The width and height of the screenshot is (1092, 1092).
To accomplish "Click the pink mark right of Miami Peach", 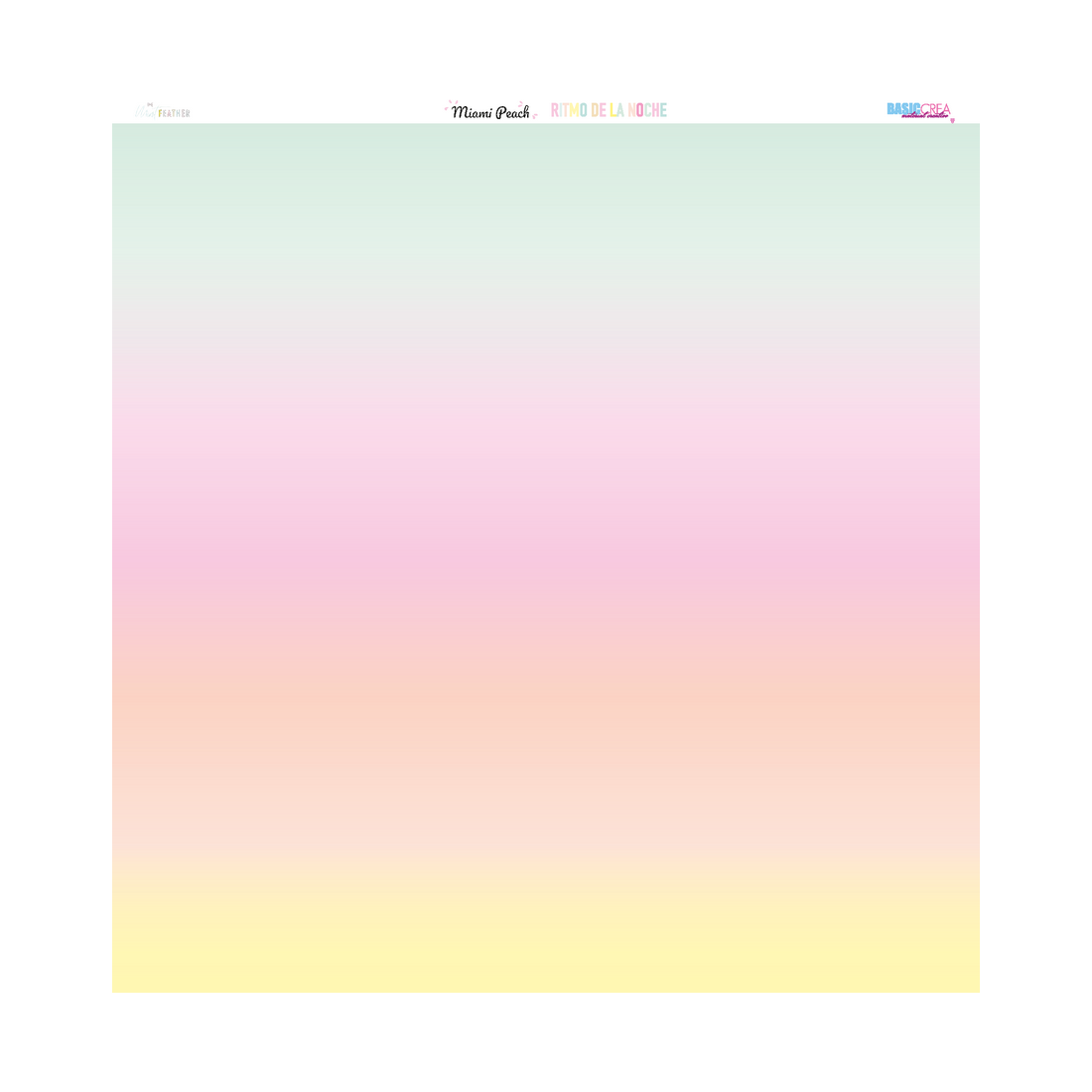I will click(x=535, y=115).
